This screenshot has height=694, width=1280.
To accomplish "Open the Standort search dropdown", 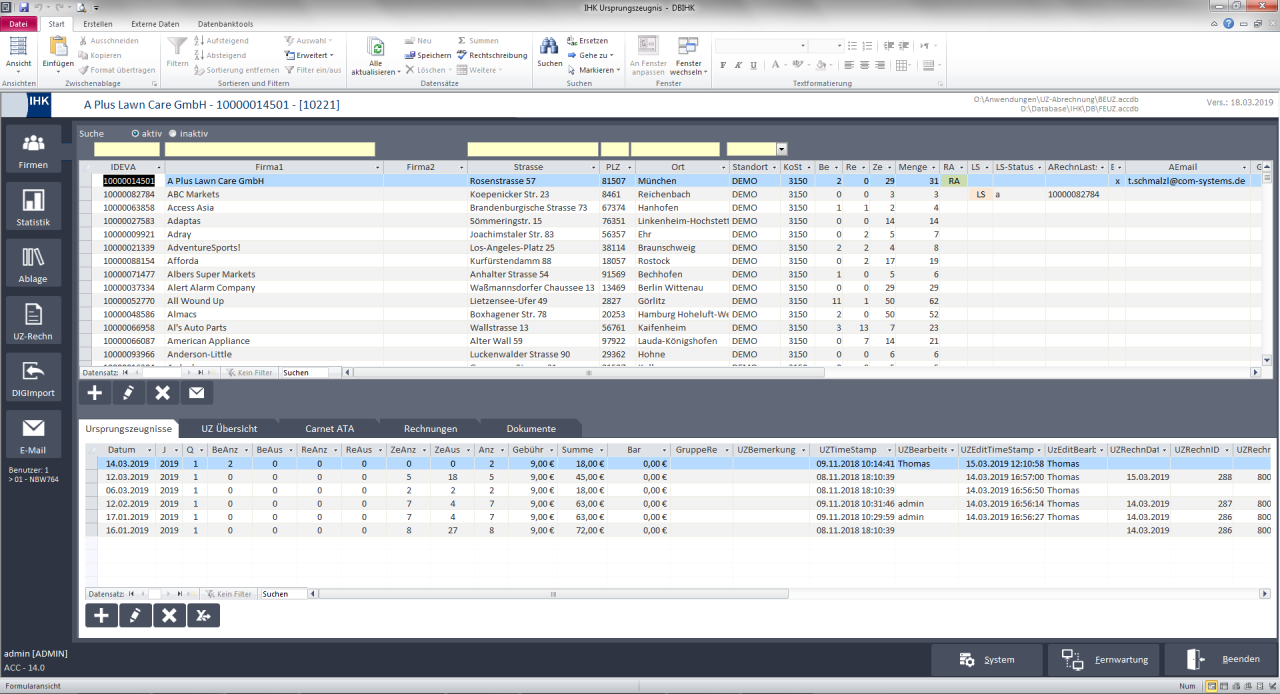I will (781, 149).
